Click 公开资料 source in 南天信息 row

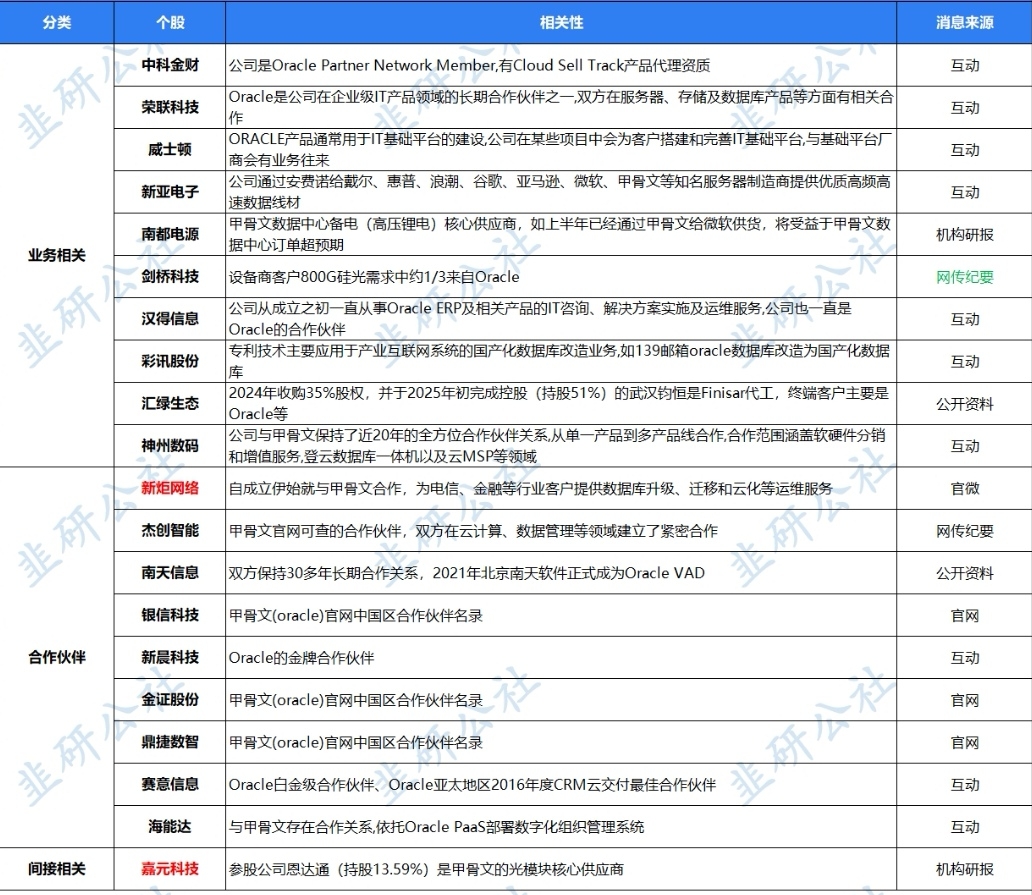(x=964, y=573)
